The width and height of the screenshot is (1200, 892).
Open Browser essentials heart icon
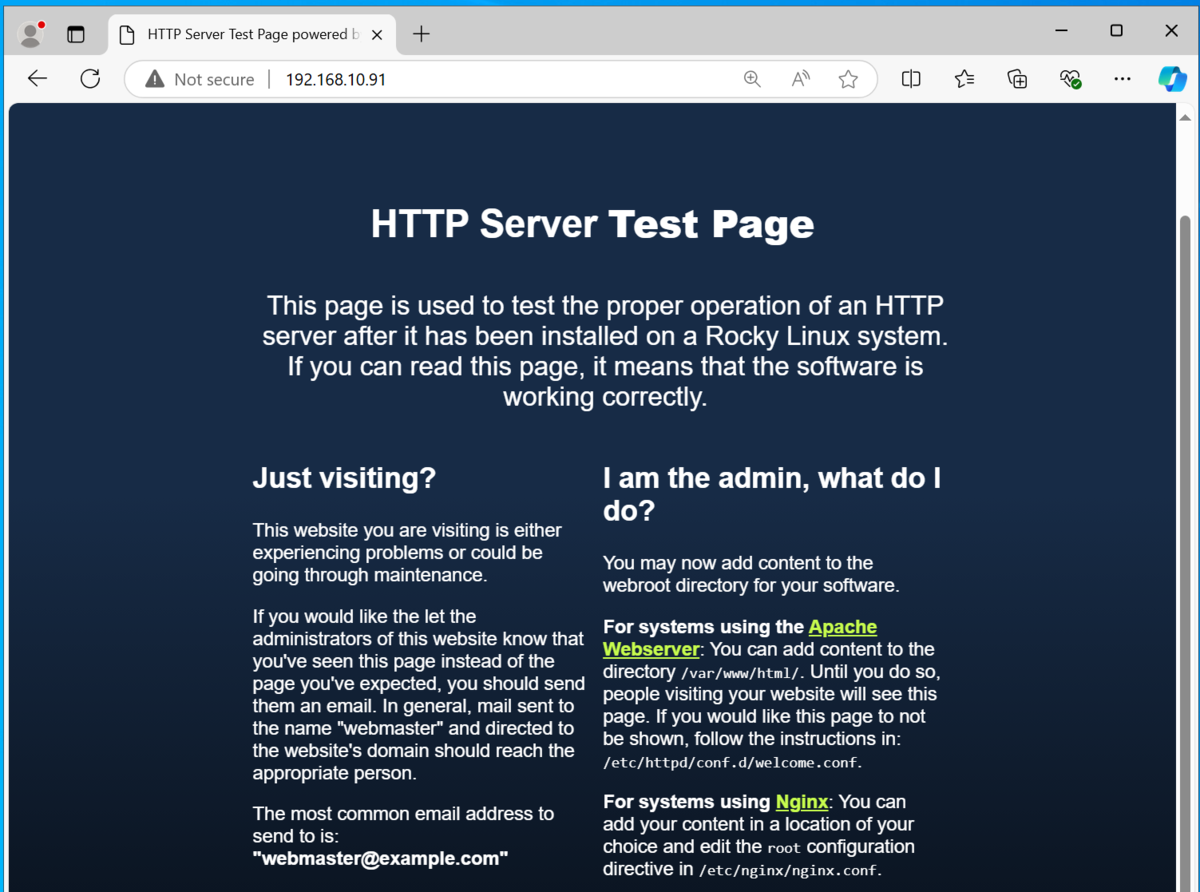[1070, 79]
